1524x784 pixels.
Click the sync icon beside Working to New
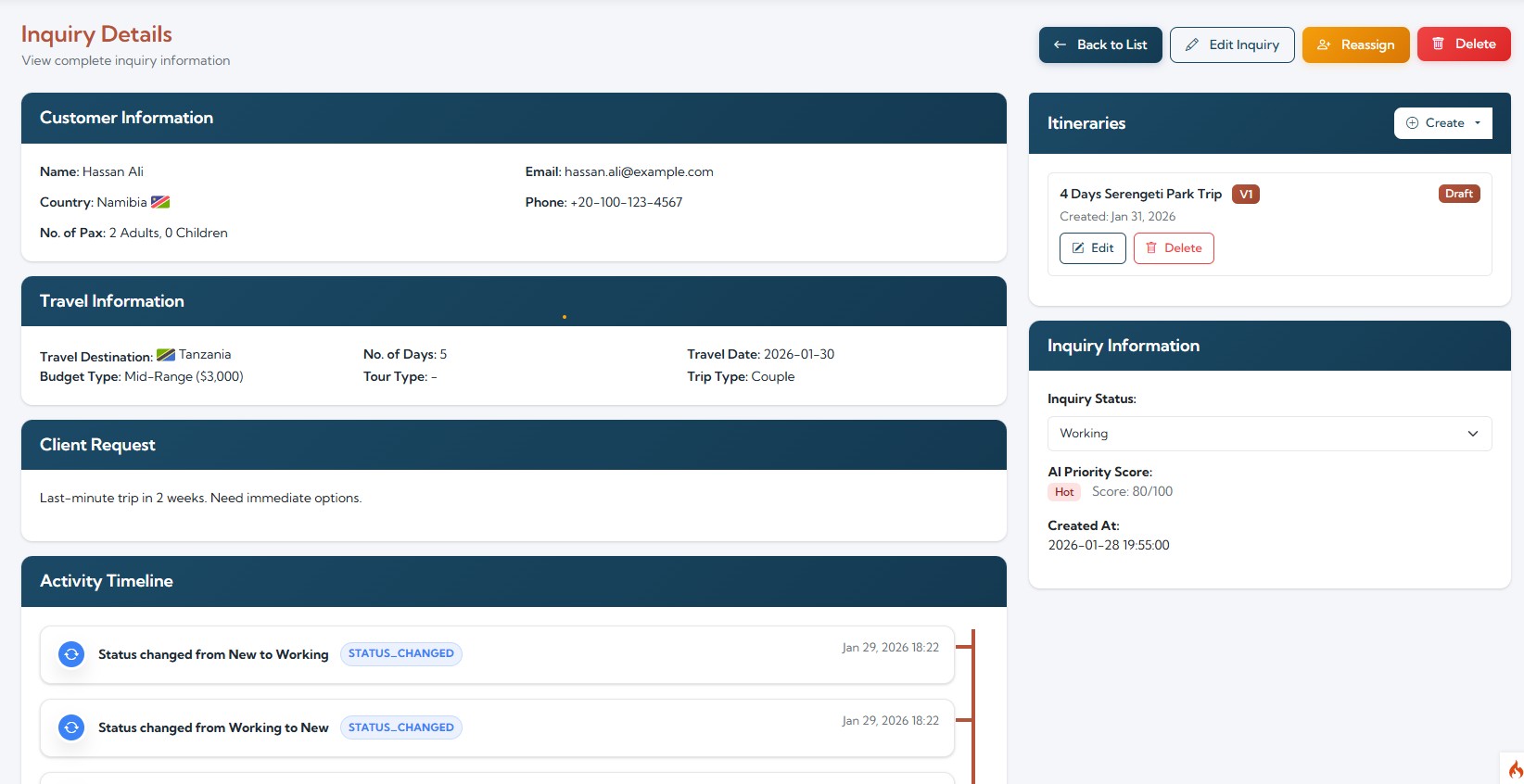(71, 727)
